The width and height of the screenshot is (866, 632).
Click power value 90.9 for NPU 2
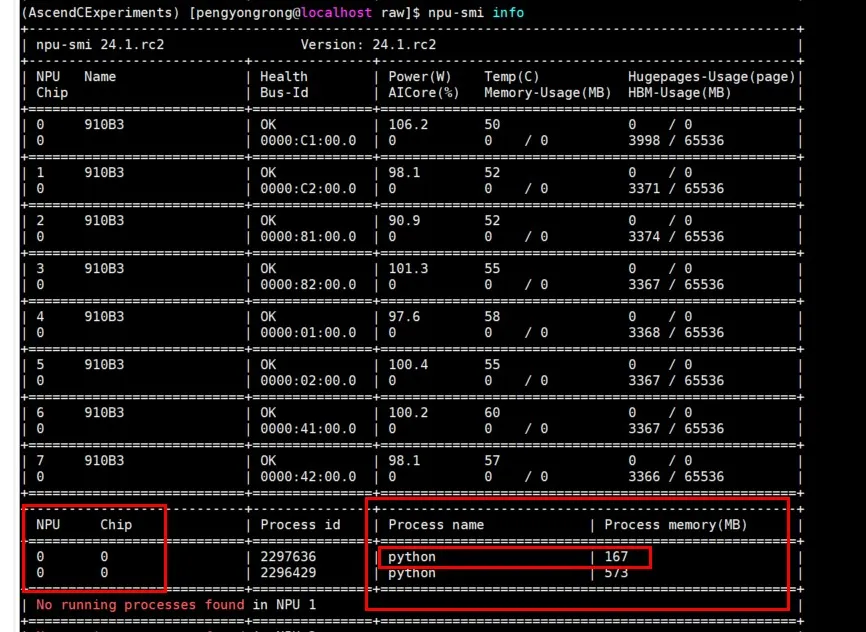(x=404, y=220)
